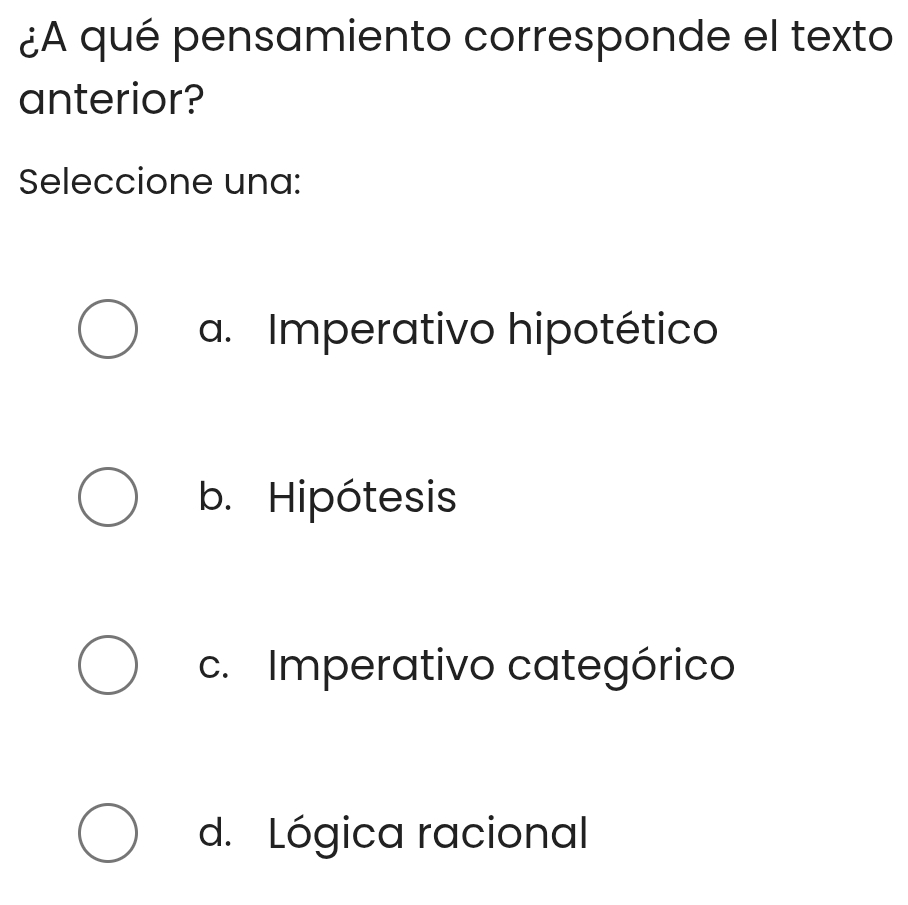The image size is (908, 905).
Task: Click the letter "d." before Lógica racional
Action: [216, 833]
